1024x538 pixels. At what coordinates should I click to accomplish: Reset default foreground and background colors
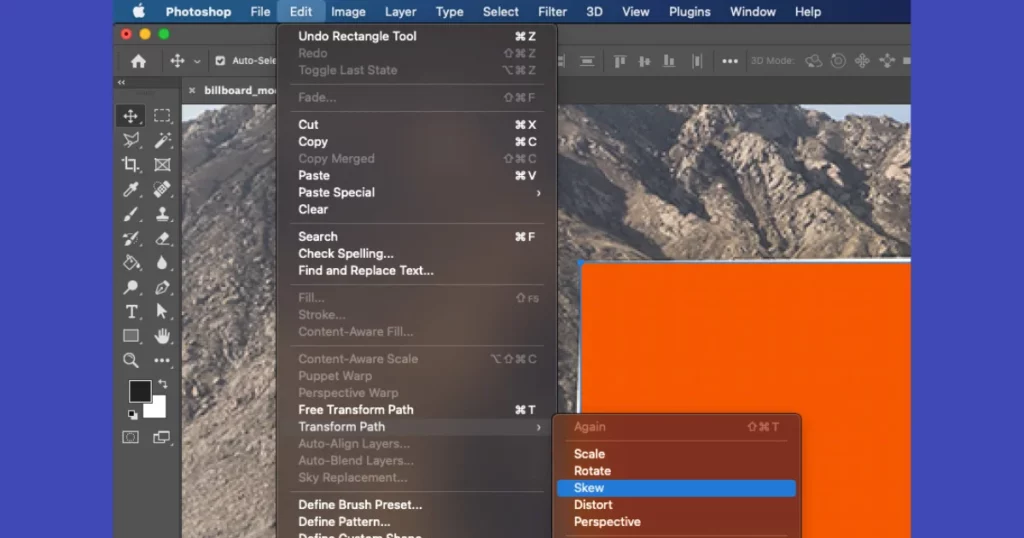(133, 415)
